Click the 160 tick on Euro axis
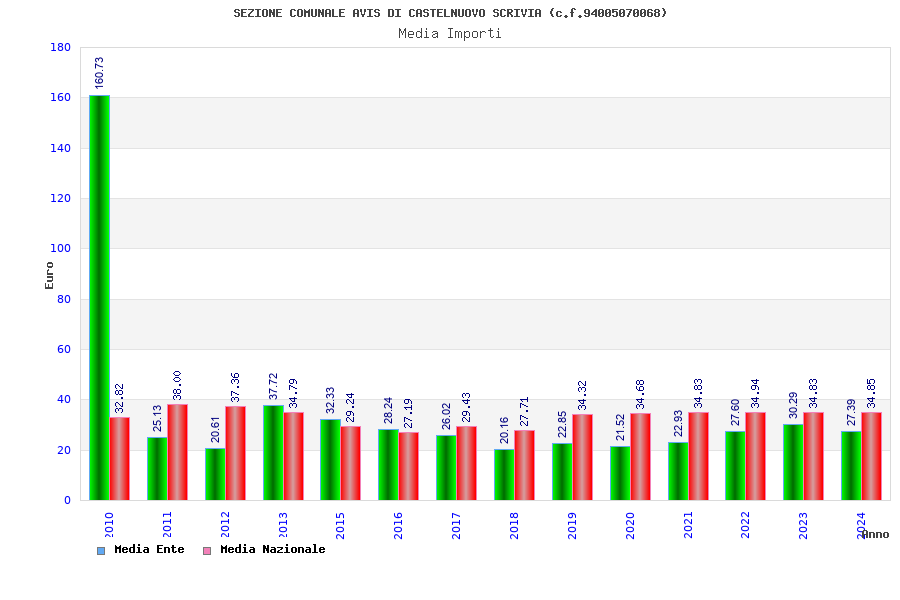Image resolution: width=900 pixels, height=600 pixels. click(61, 98)
